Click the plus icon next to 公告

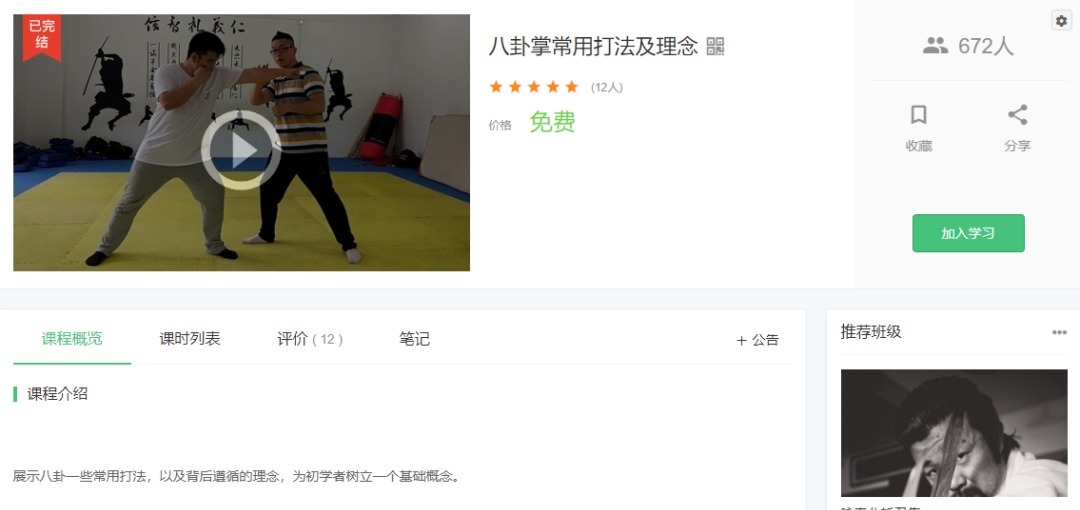[742, 340]
